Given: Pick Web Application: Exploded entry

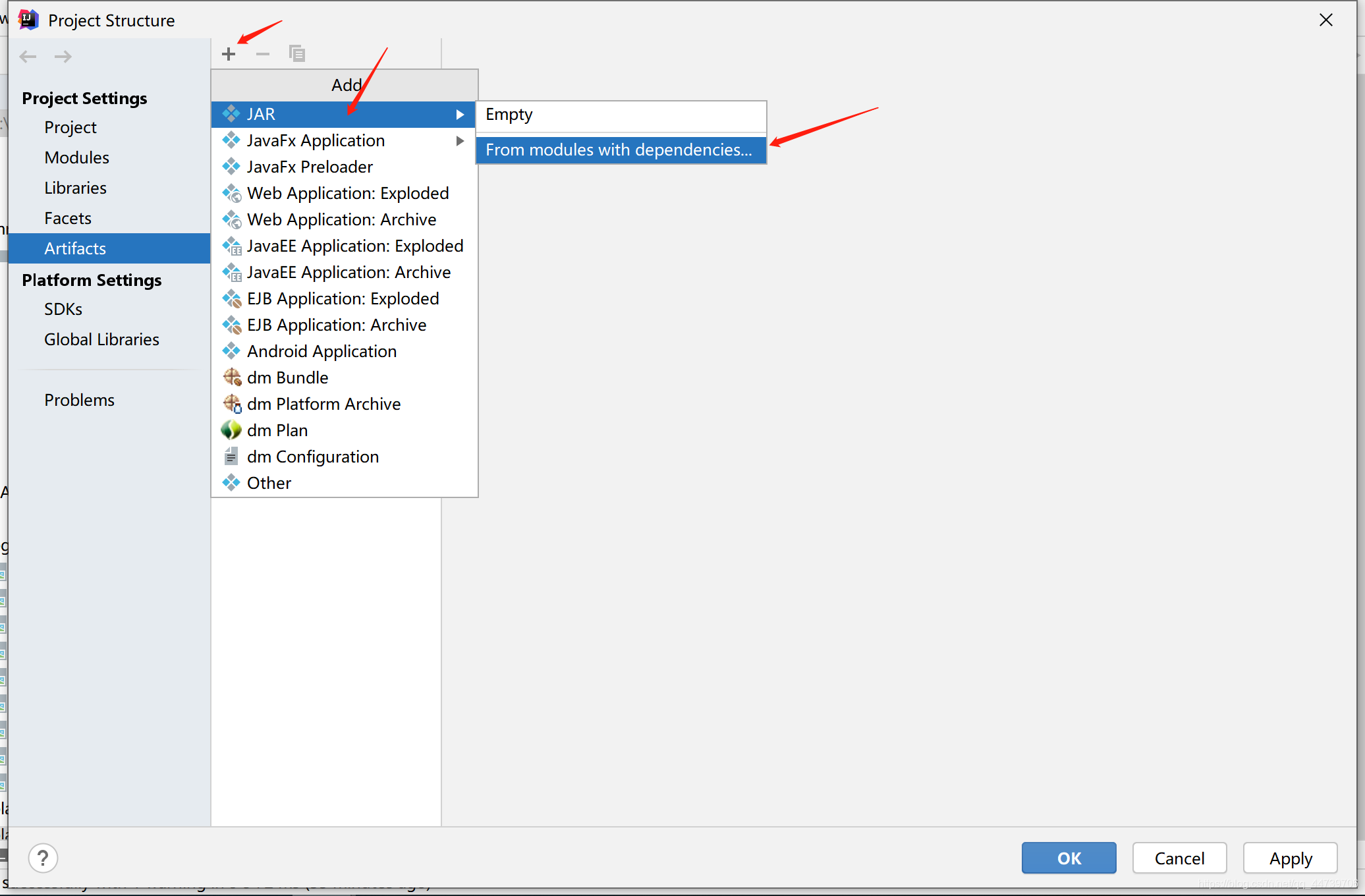Looking at the screenshot, I should click(348, 193).
